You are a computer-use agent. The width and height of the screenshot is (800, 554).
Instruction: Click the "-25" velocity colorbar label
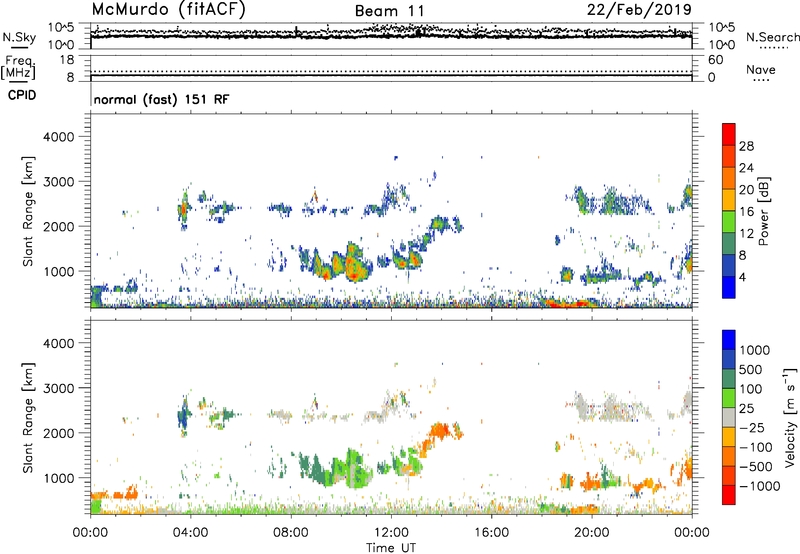pyautogui.click(x=751, y=427)
